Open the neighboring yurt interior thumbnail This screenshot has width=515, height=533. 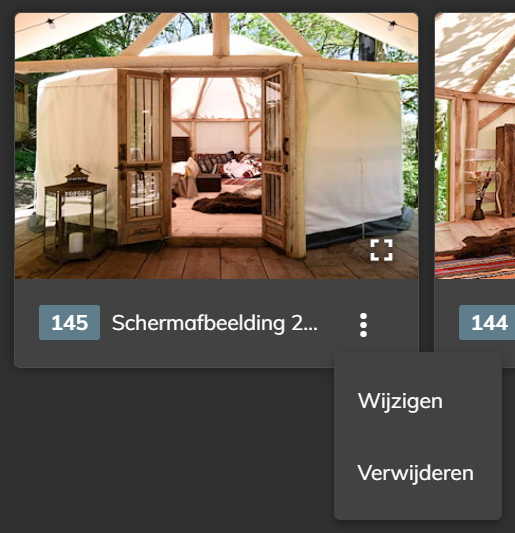click(475, 146)
